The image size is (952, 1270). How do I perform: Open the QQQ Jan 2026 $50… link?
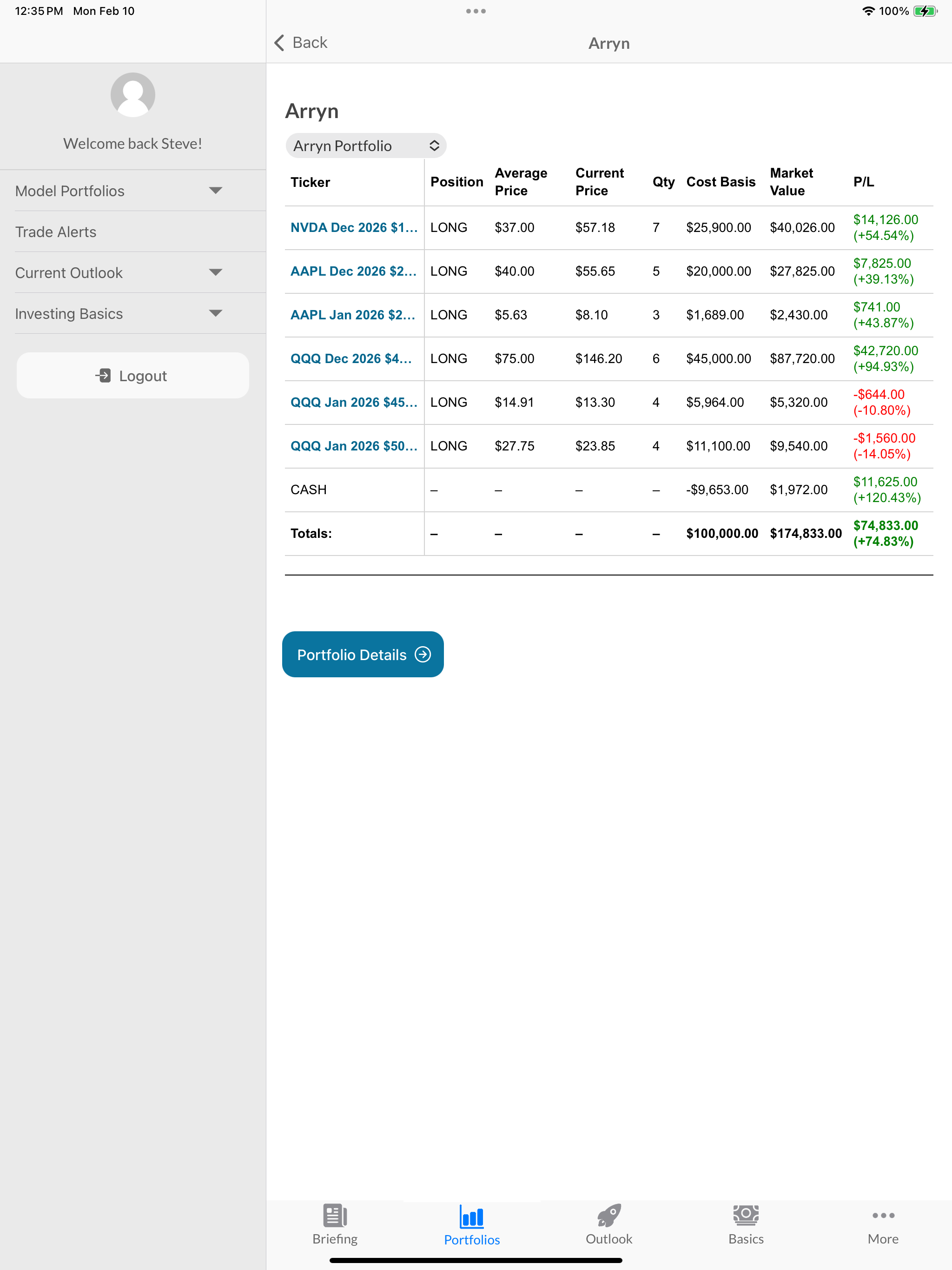354,445
